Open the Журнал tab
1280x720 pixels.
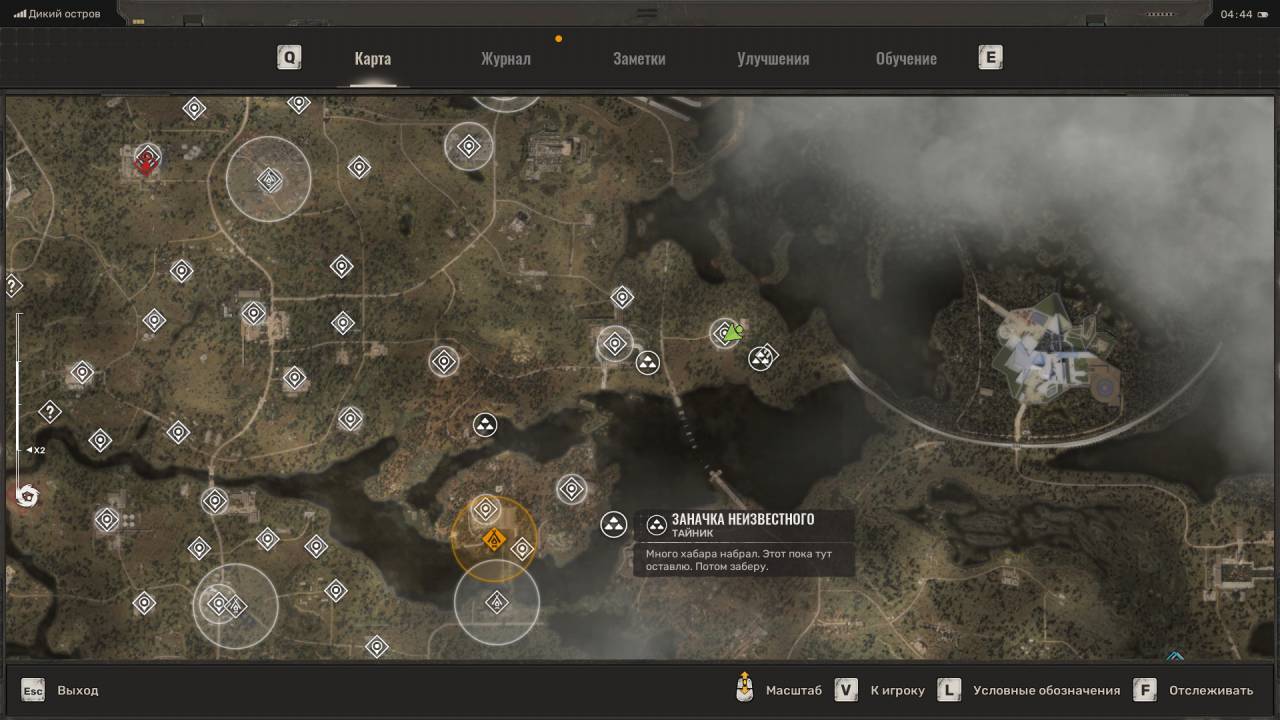pos(505,58)
